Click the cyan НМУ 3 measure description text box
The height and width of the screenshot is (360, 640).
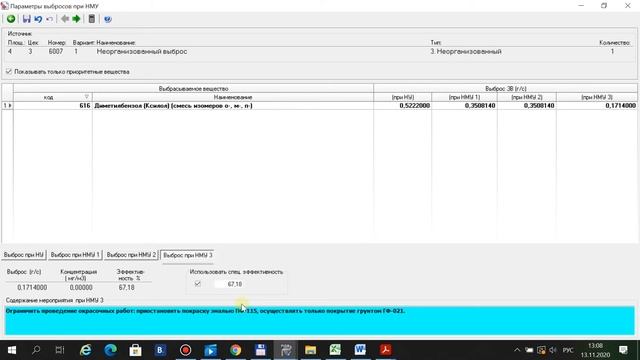coord(320,320)
